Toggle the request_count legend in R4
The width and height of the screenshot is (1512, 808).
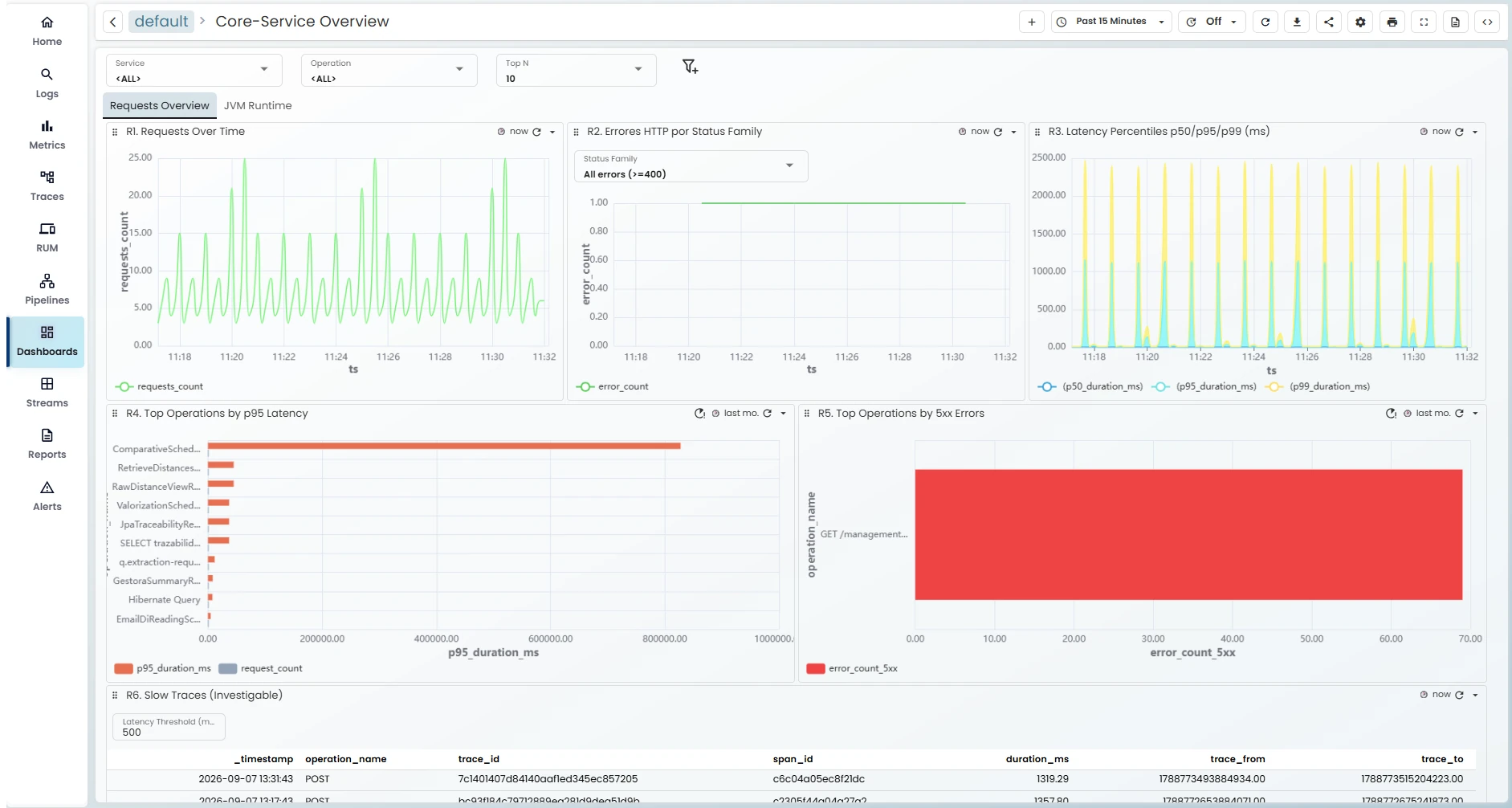coord(261,668)
